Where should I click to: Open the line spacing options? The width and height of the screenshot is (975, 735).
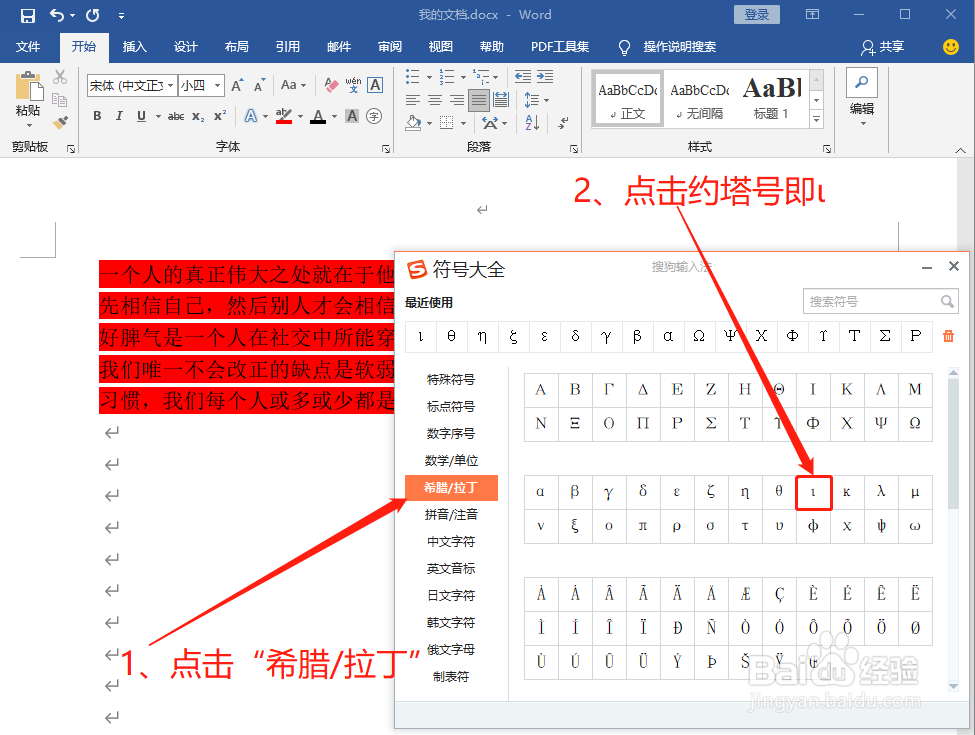tap(537, 100)
